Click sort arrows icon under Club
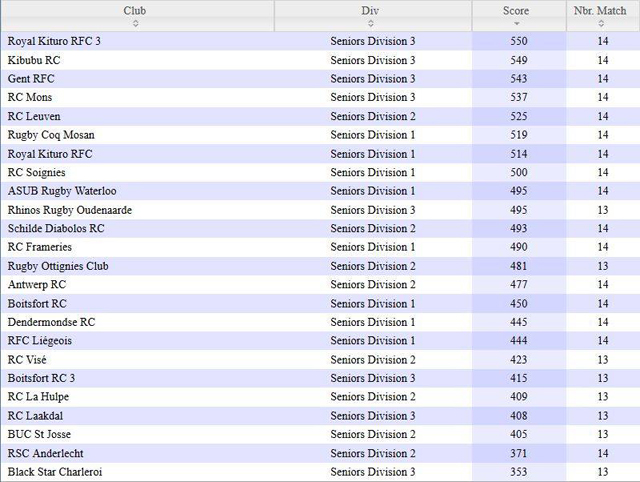 tap(136, 24)
